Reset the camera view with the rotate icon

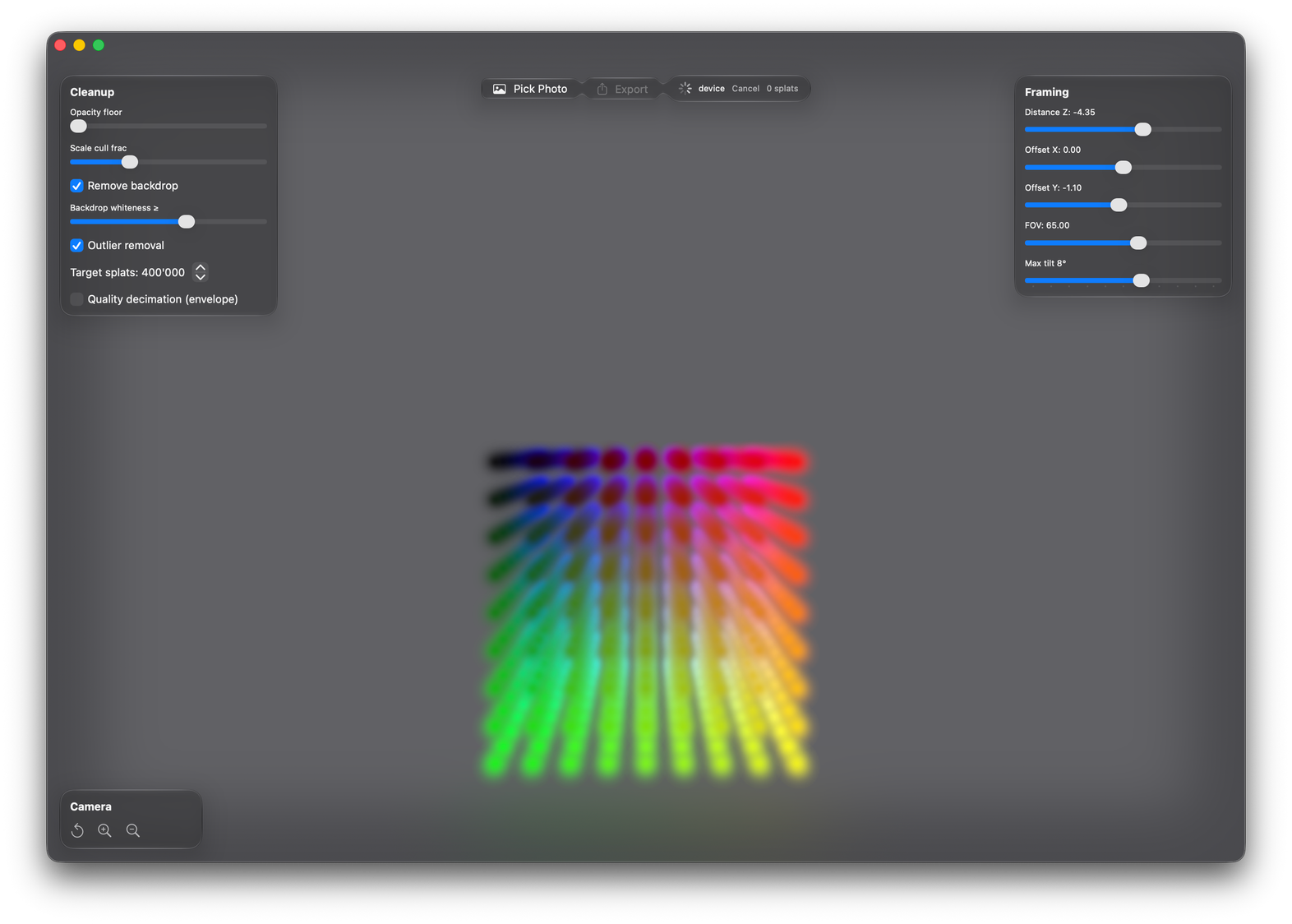pos(77,830)
